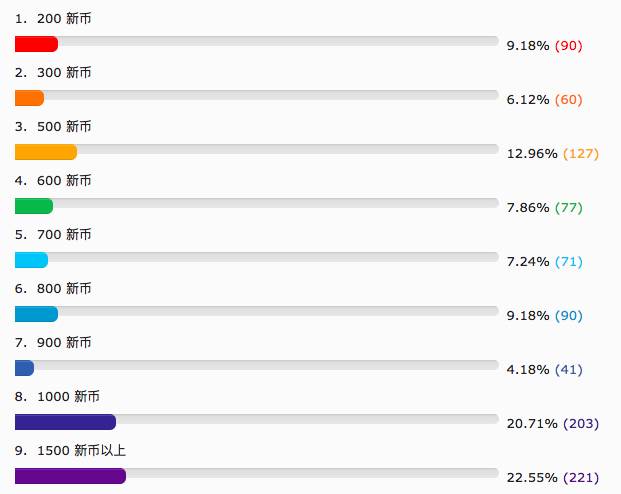
Task: Click the green (77) vote count
Action: click(x=568, y=208)
